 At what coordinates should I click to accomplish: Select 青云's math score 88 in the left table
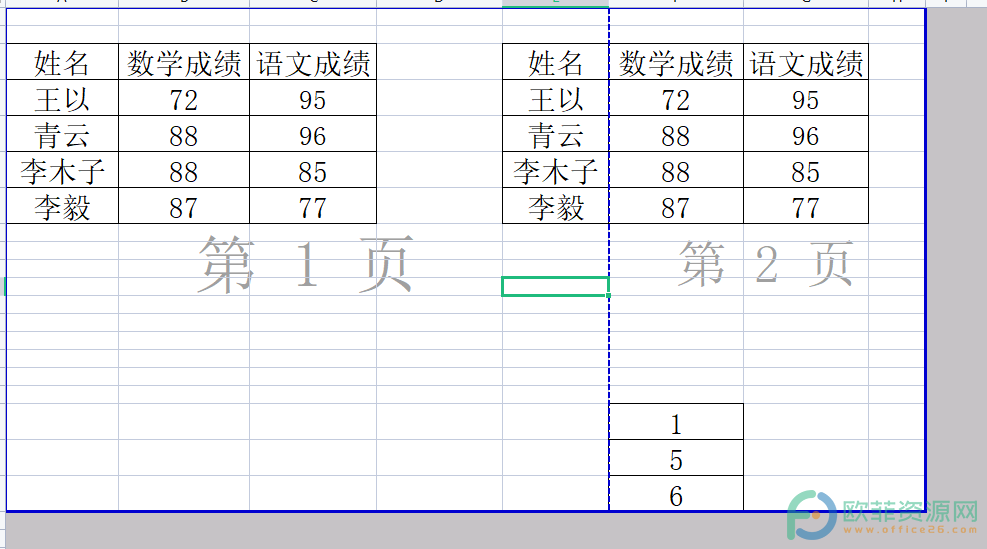click(184, 133)
